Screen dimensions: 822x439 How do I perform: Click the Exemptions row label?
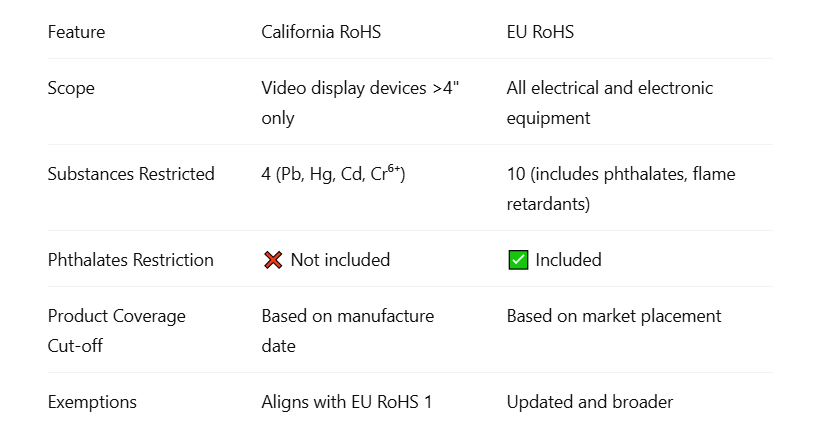coord(92,402)
